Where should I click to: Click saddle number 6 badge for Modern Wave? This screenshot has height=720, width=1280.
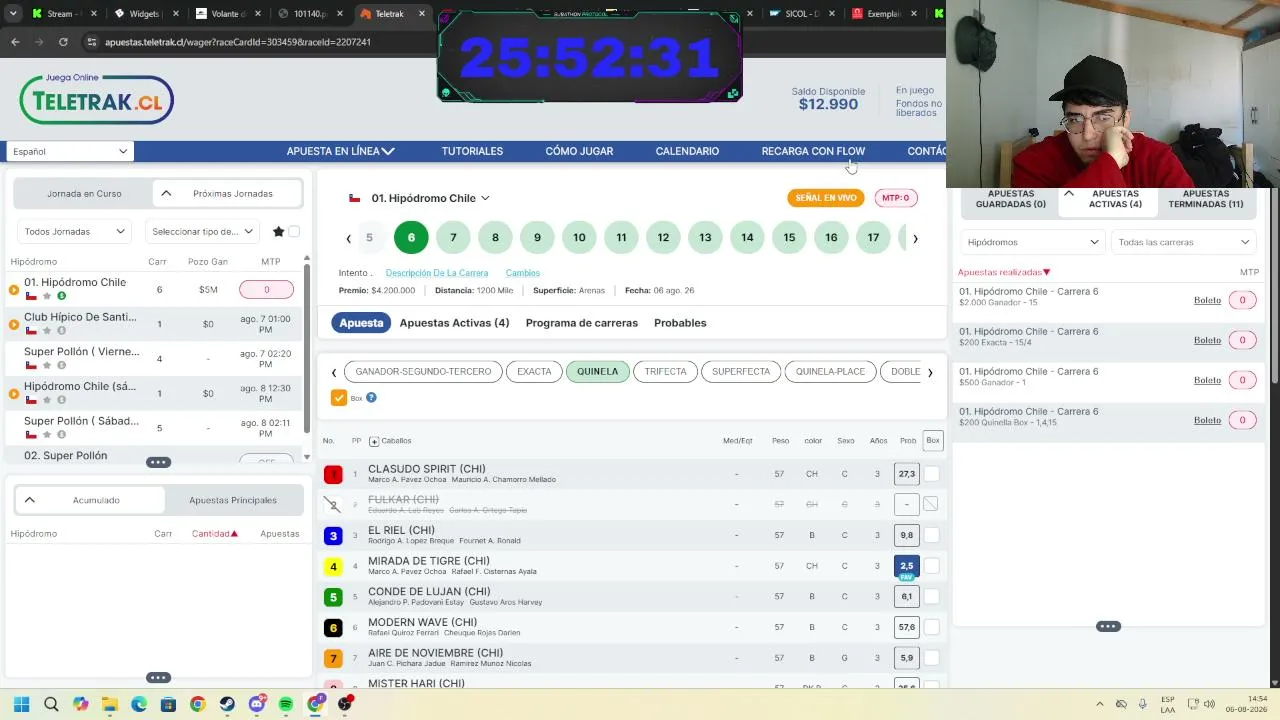(333, 628)
